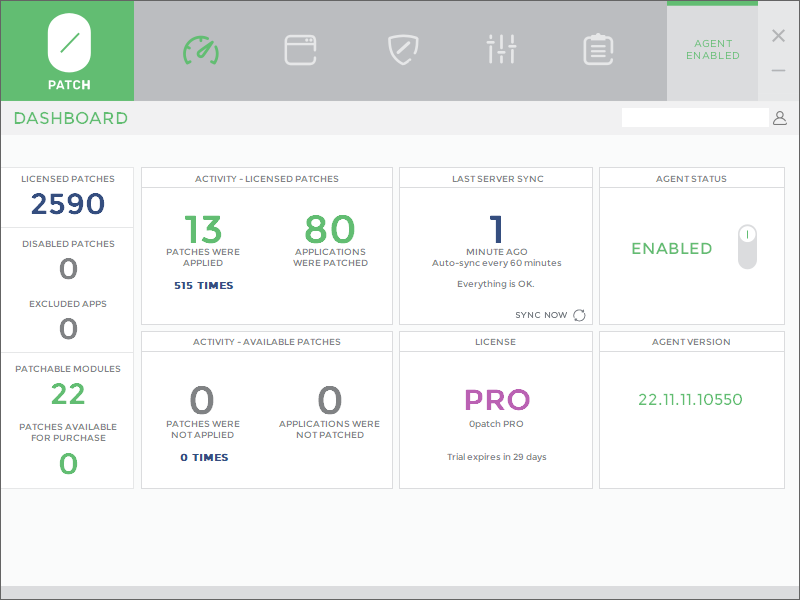Click the 515 TIMES text

(204, 286)
